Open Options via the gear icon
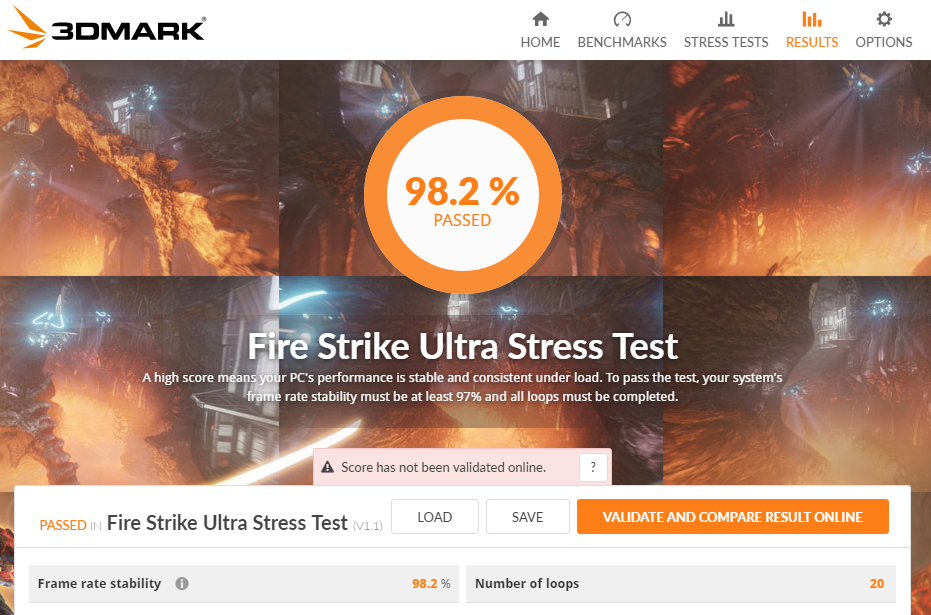Screen dimensions: 931x615 pos(884,20)
